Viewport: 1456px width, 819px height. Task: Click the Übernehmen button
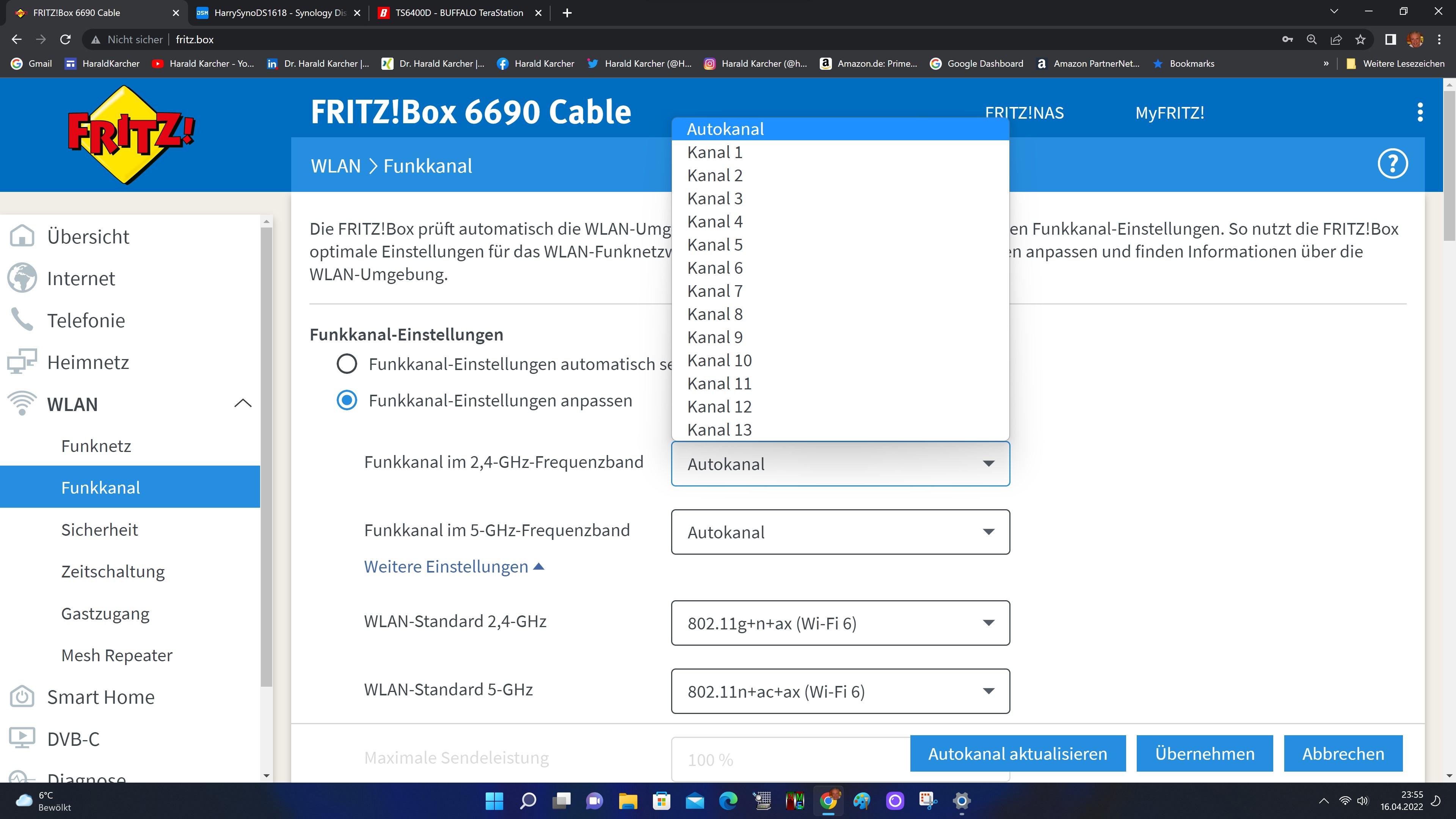point(1205,753)
